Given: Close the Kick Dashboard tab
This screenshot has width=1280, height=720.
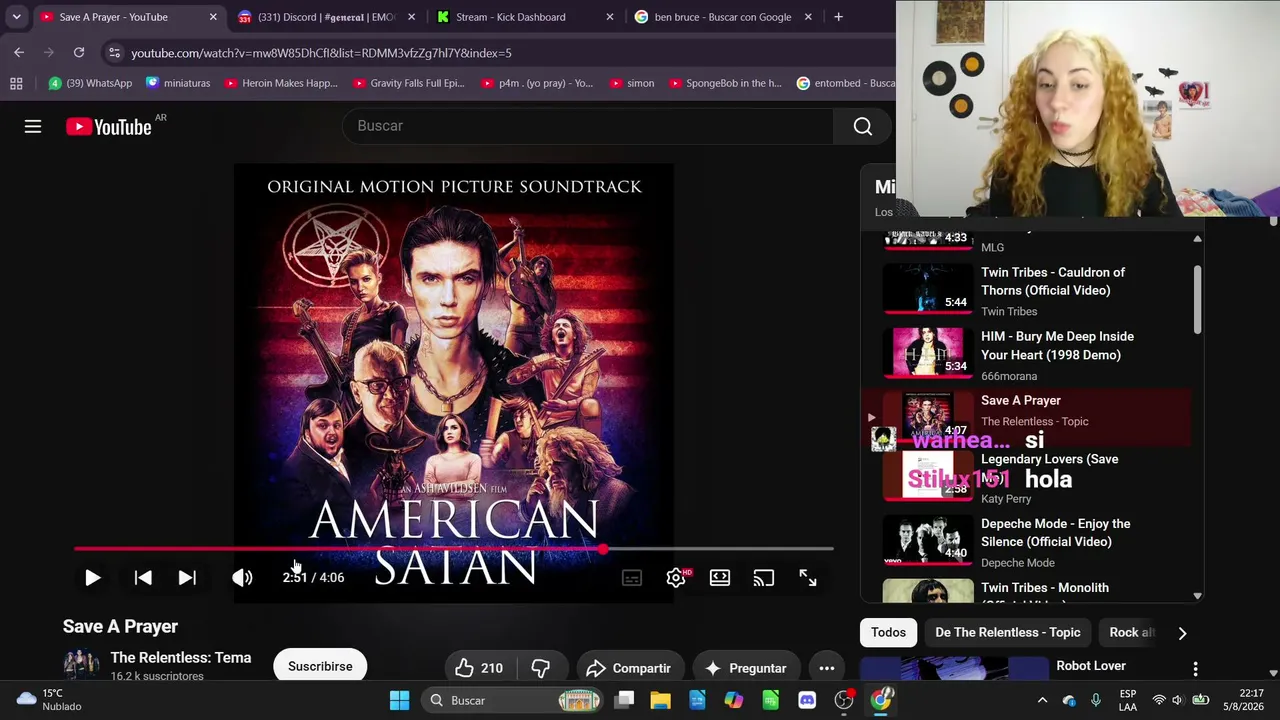Looking at the screenshot, I should point(610,17).
